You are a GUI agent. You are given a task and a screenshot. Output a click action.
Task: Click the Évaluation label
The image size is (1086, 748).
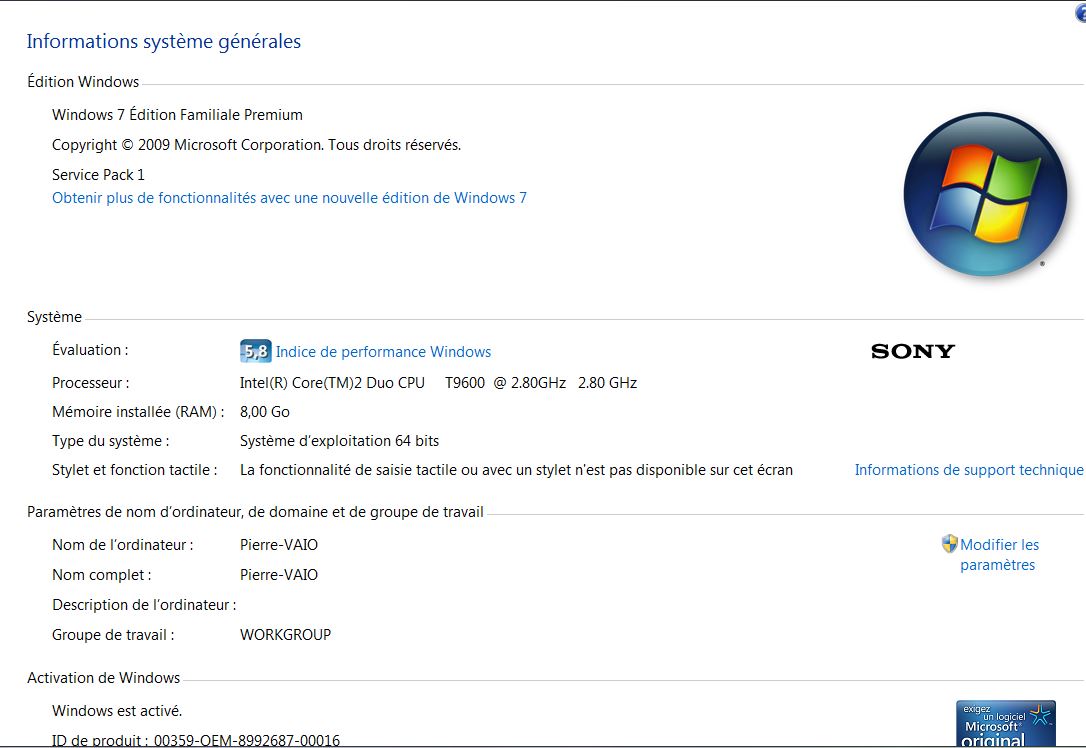pyautogui.click(x=90, y=350)
